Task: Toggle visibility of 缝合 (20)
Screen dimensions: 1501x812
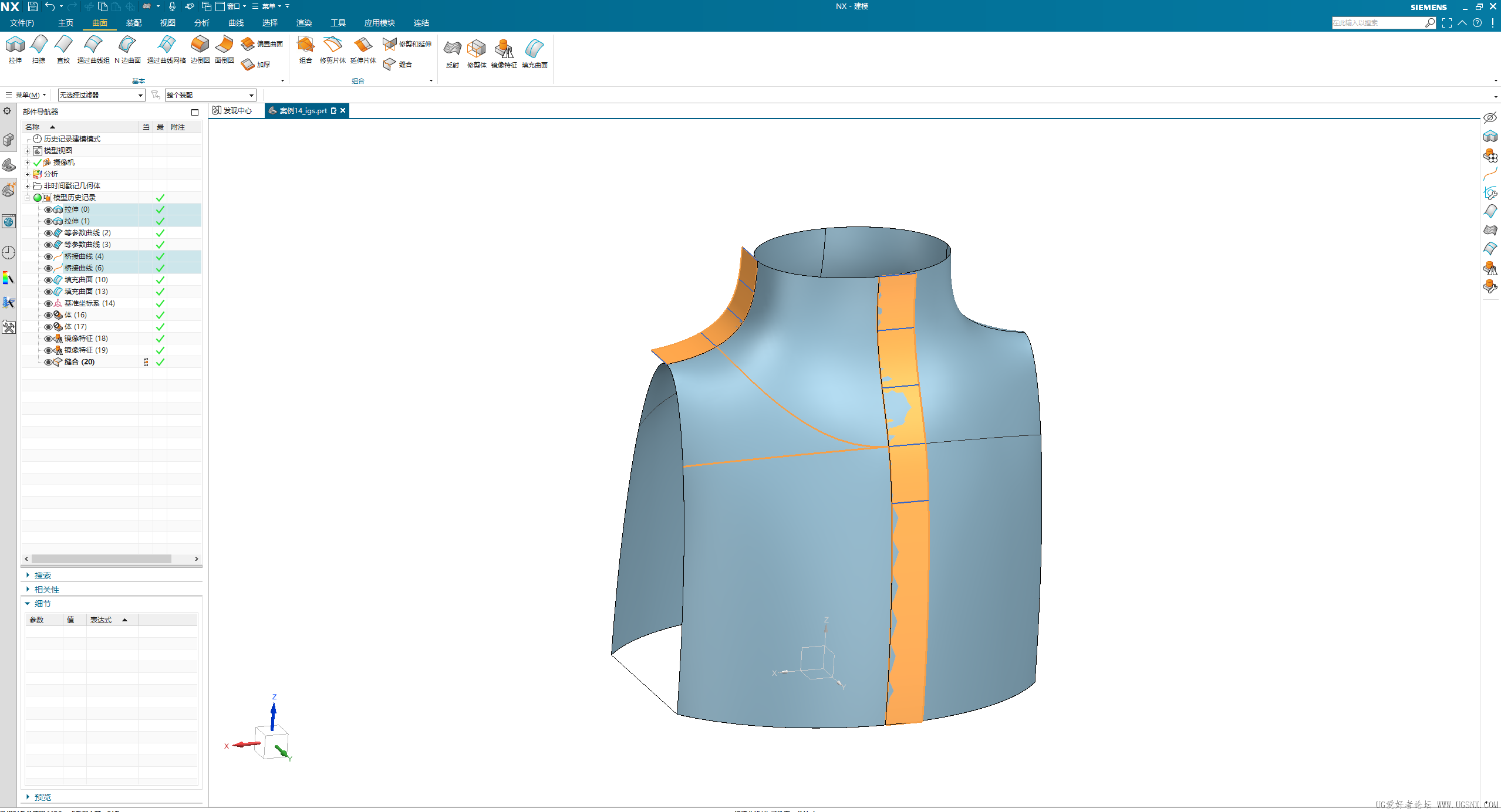Action: click(48, 362)
